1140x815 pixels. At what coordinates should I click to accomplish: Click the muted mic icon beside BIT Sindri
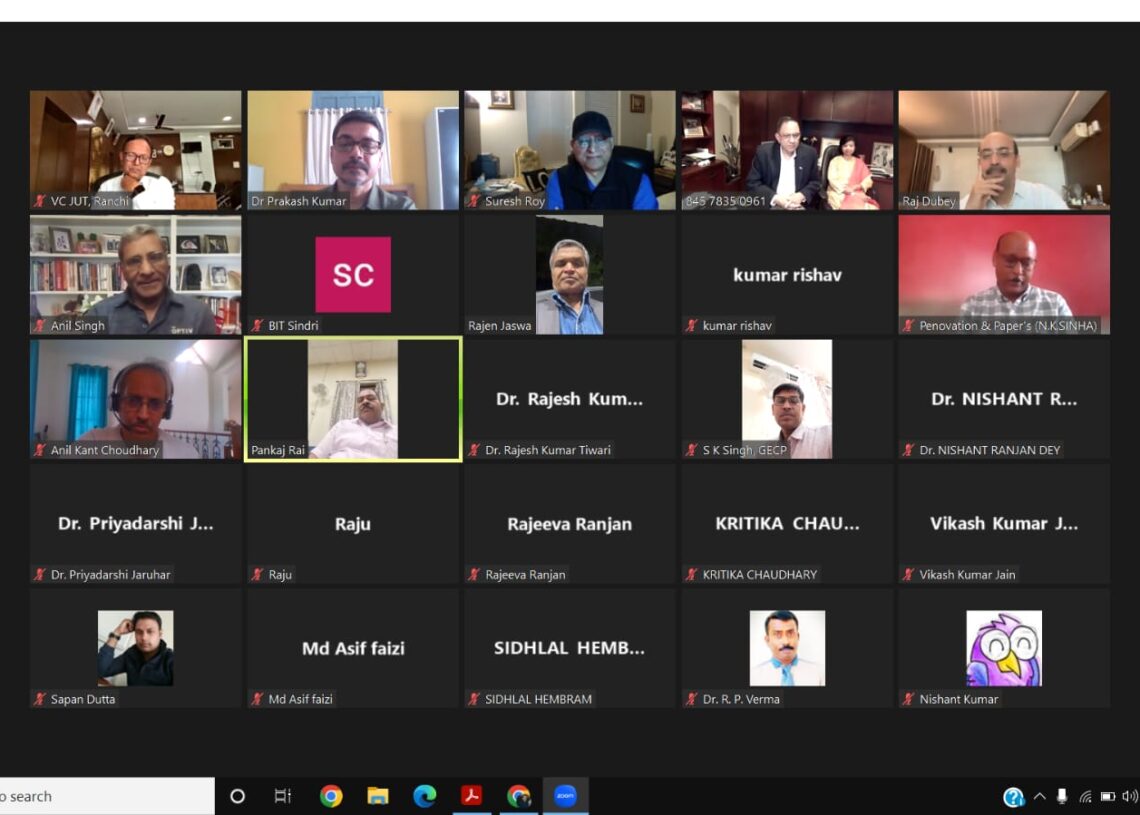click(257, 325)
